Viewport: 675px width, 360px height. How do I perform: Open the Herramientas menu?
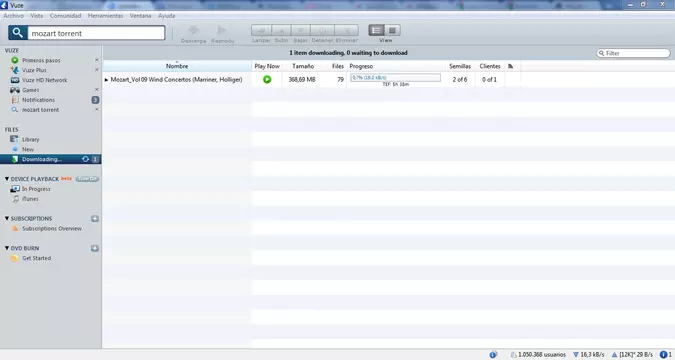105,16
